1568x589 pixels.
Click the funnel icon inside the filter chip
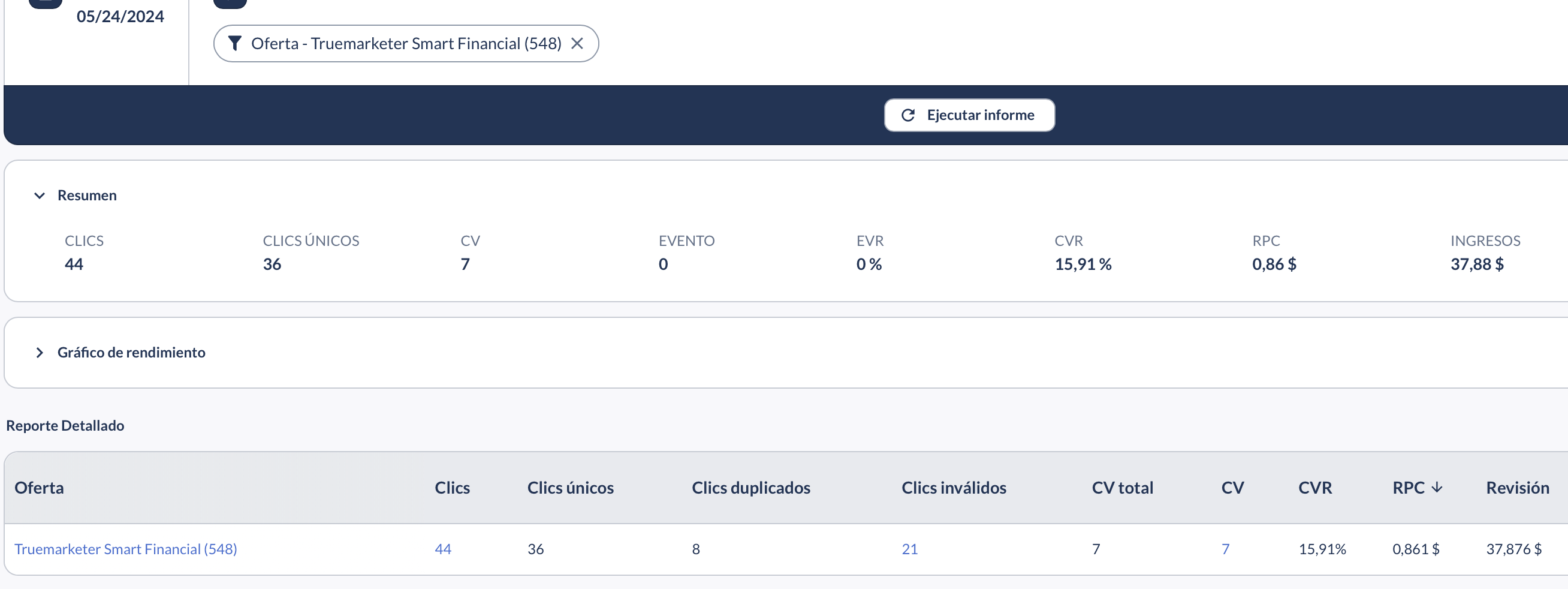(236, 43)
